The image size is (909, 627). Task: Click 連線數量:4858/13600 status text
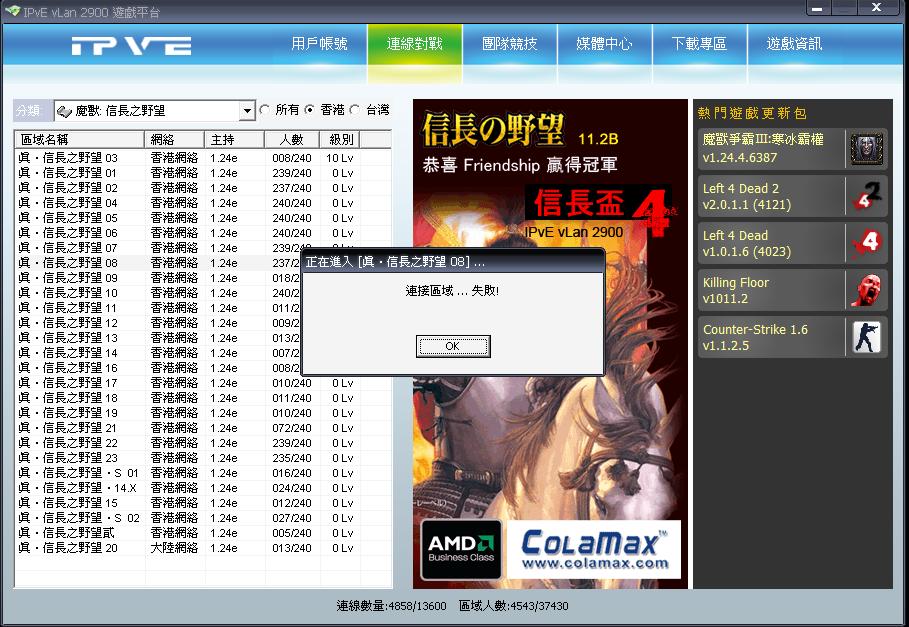tap(391, 606)
